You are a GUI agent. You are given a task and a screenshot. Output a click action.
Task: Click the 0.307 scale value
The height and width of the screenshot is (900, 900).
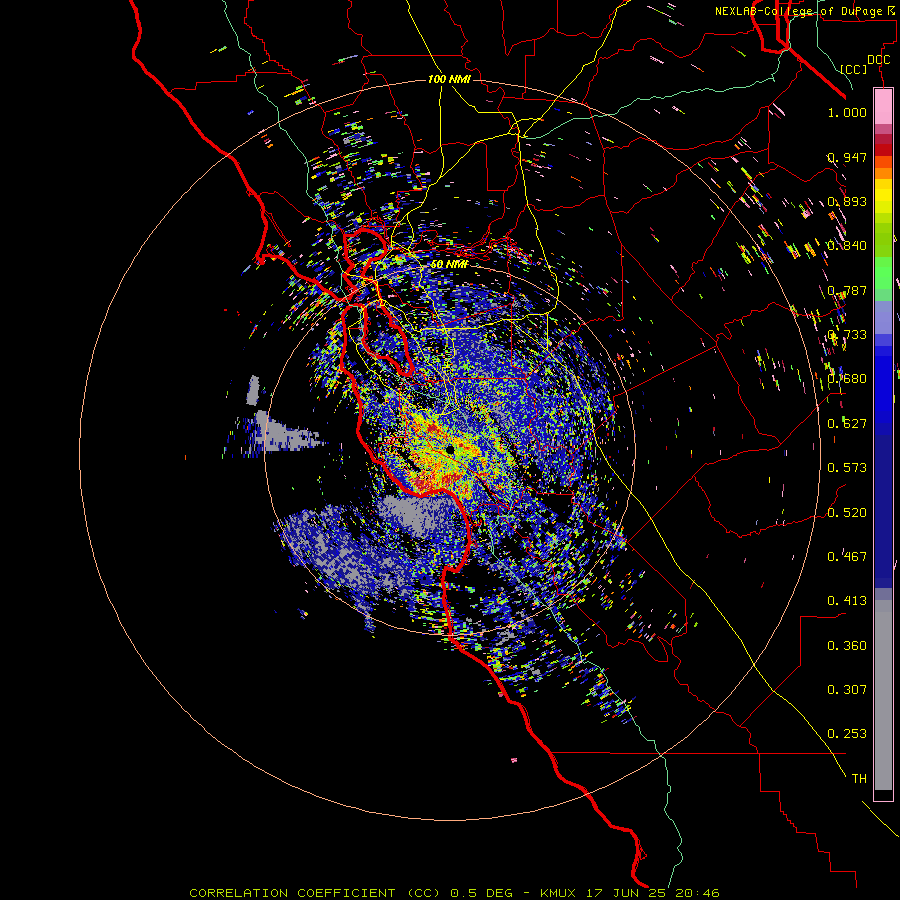coord(847,690)
